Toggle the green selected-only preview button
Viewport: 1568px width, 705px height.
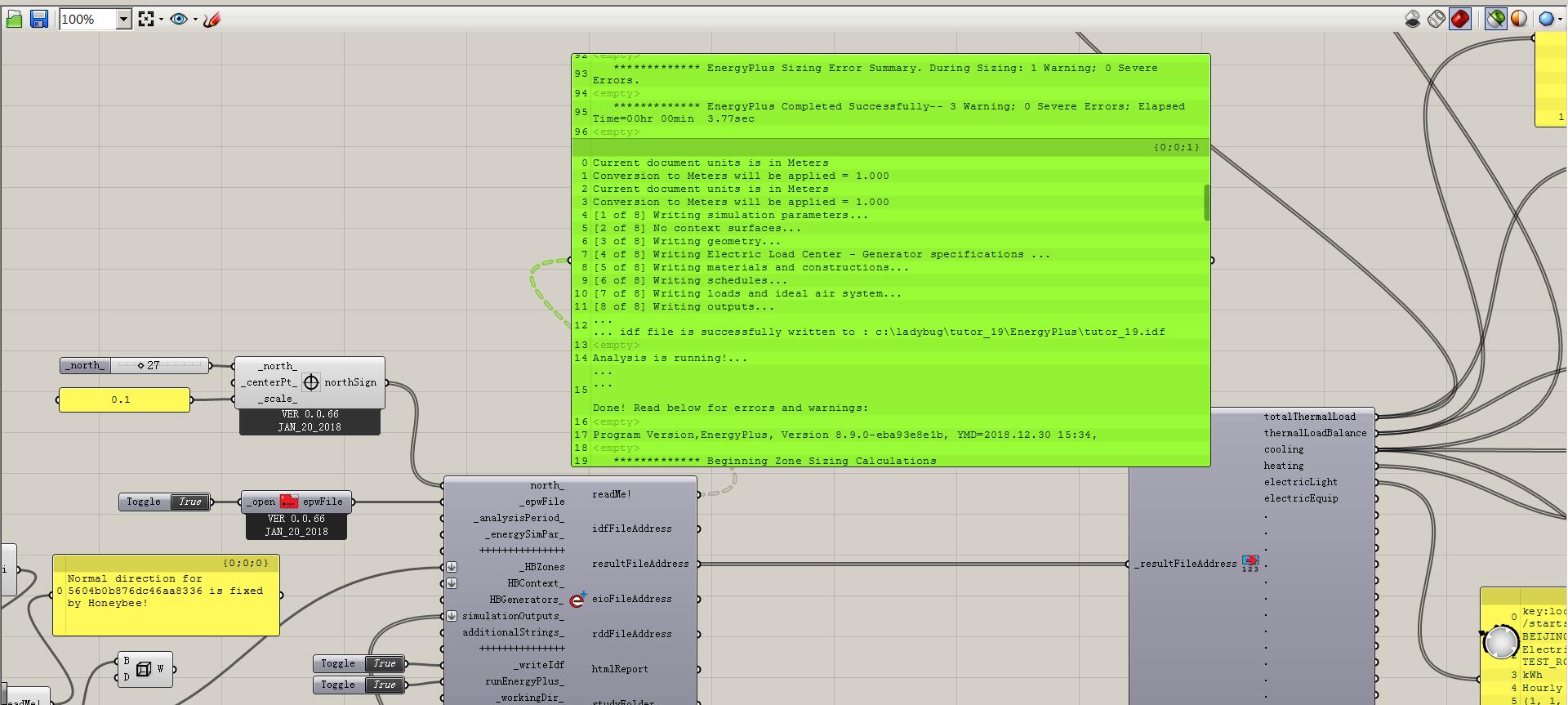[1495, 19]
